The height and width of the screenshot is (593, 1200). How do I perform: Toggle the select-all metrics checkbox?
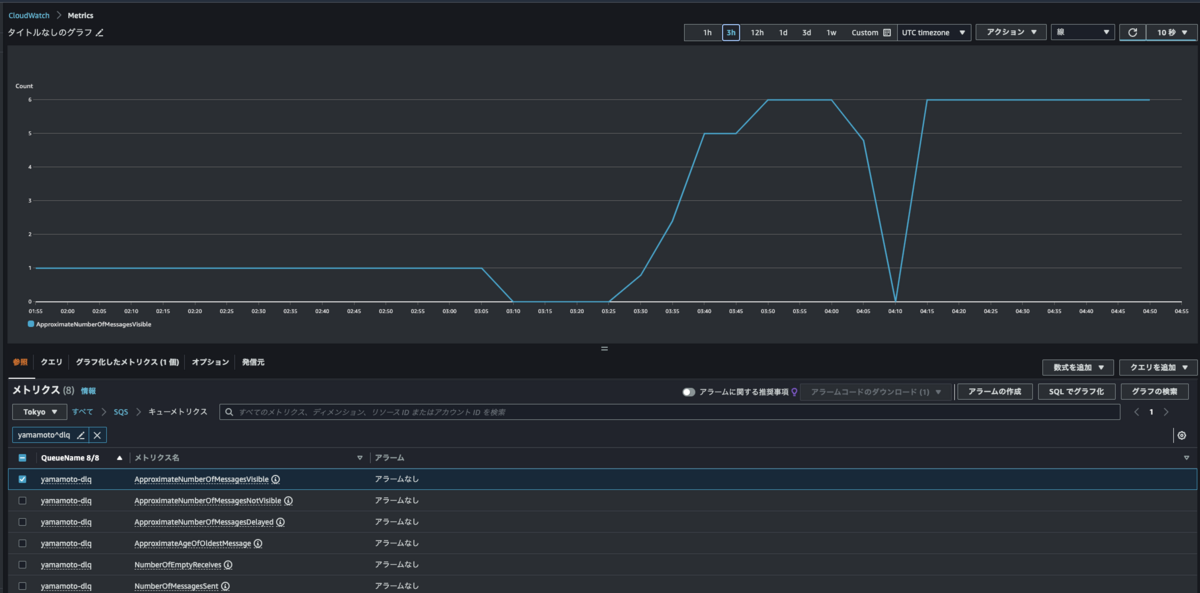23,458
